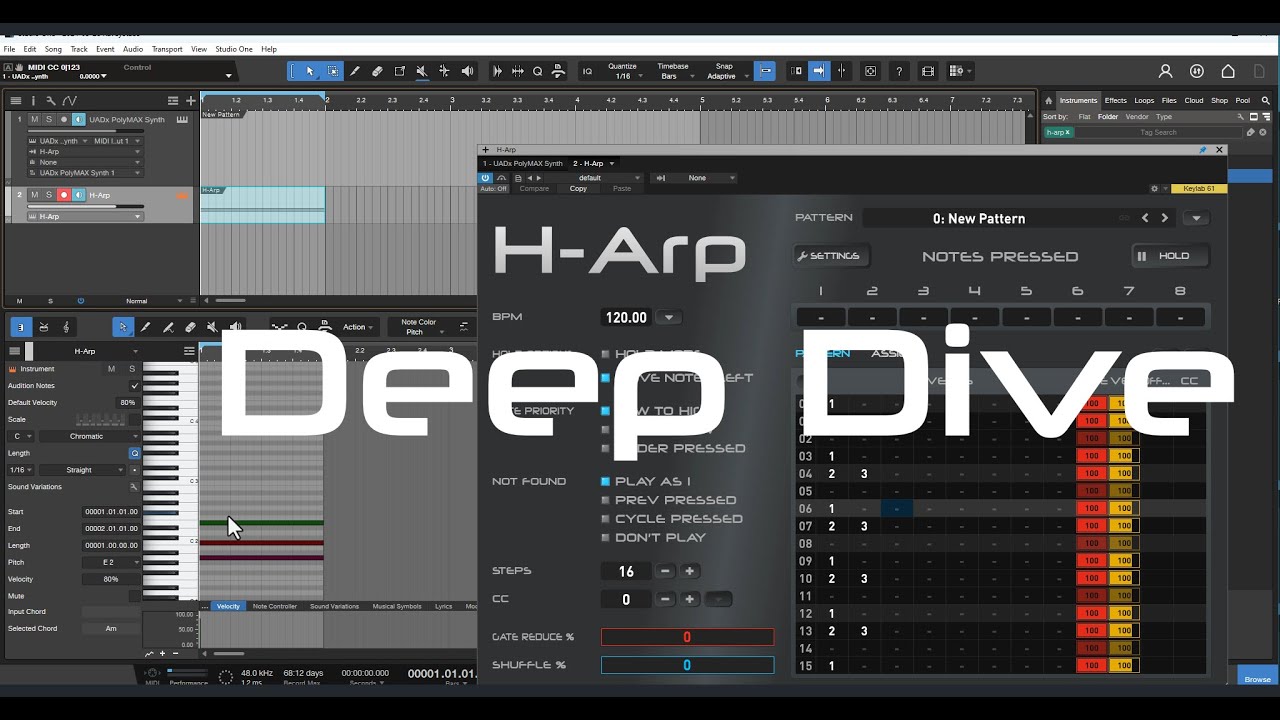Show automation curve icon in track header
Screen dimensions: 1280x720
click(69, 100)
